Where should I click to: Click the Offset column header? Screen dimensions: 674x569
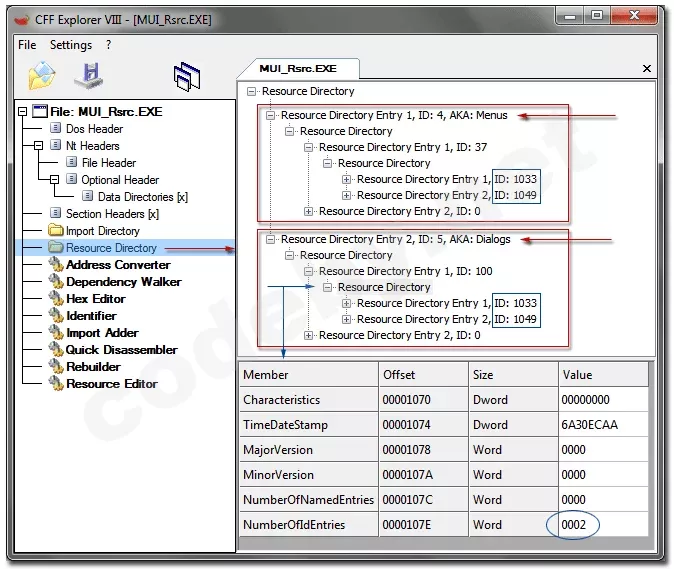coord(423,375)
